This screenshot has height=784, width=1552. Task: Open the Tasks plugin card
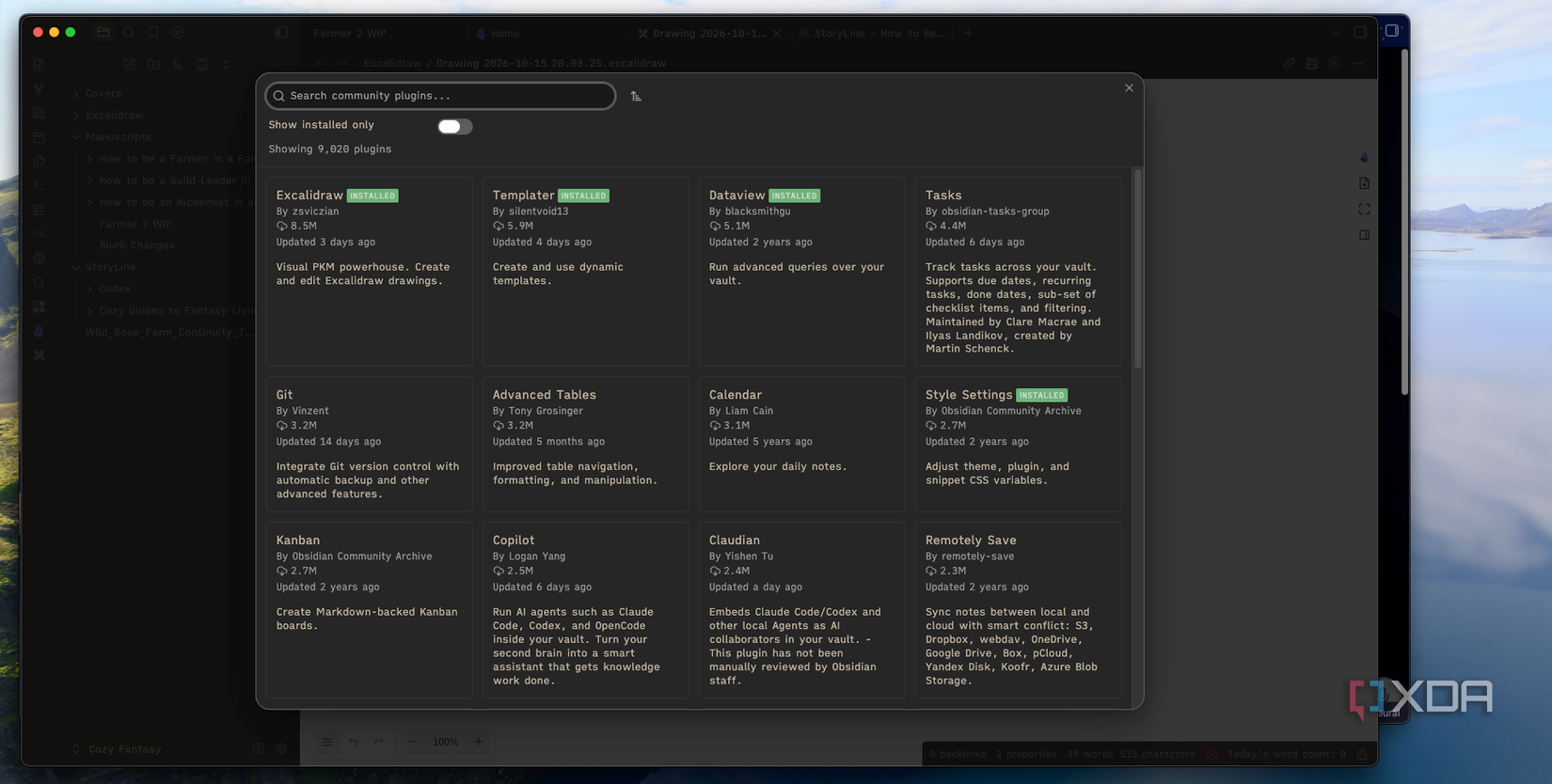coord(1018,272)
